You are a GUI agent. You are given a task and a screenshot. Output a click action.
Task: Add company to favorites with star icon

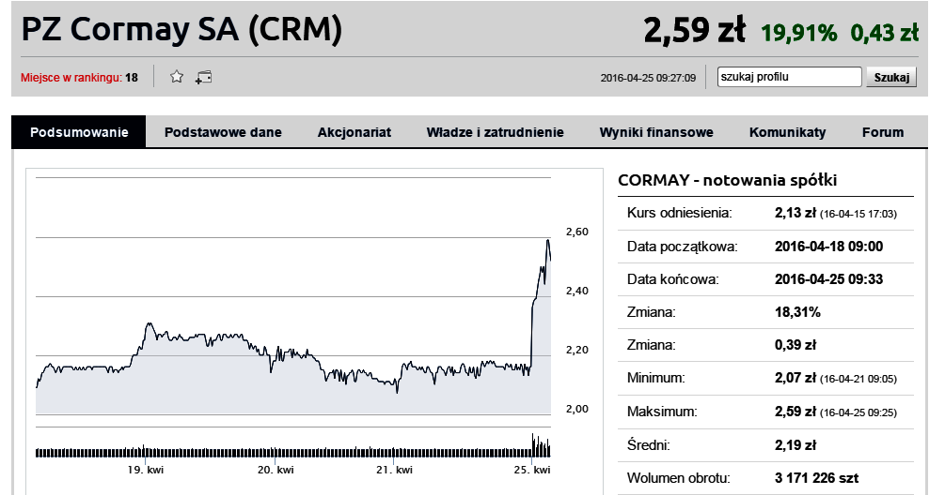[x=177, y=77]
